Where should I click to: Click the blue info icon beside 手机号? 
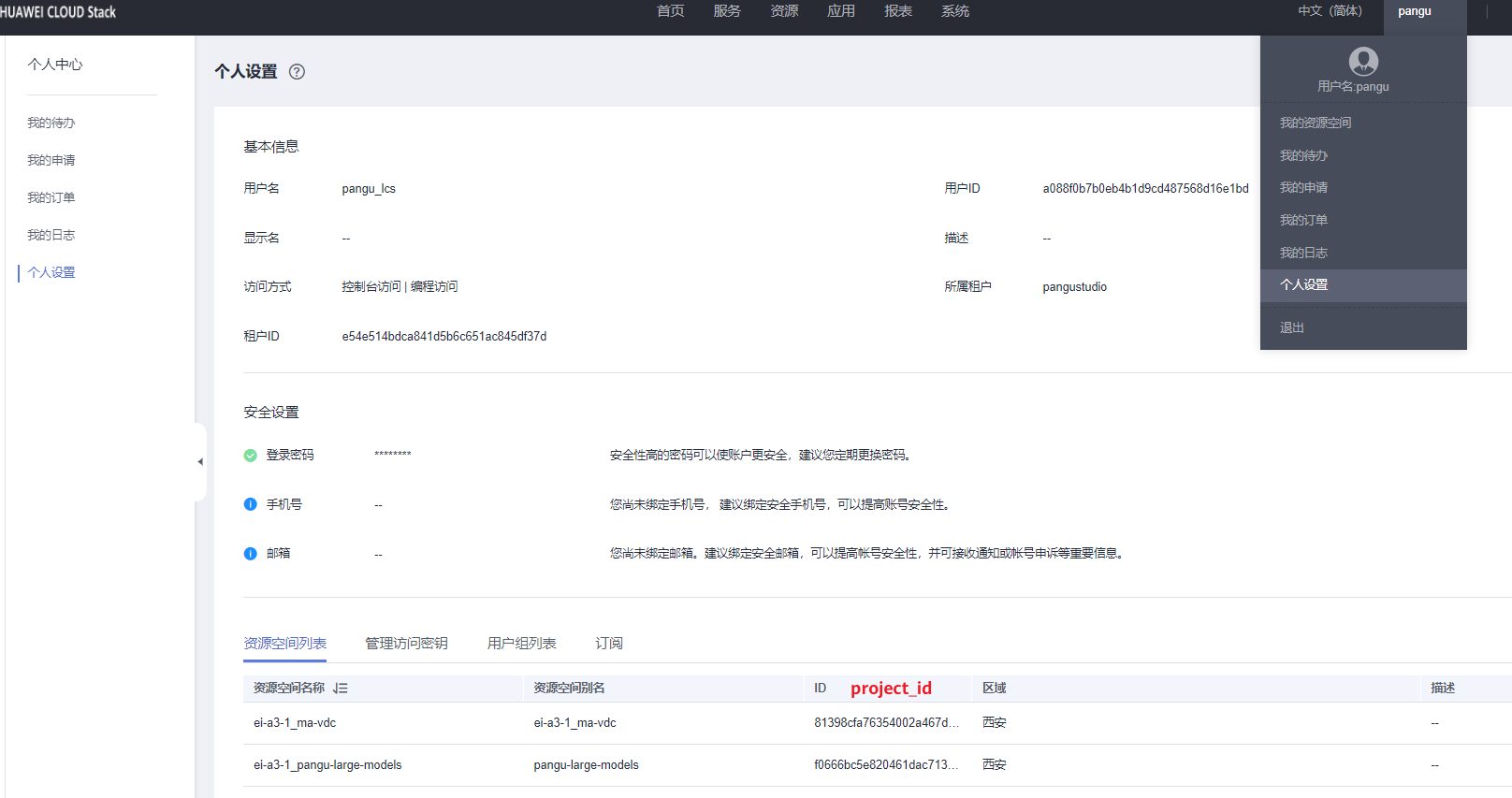tap(250, 504)
